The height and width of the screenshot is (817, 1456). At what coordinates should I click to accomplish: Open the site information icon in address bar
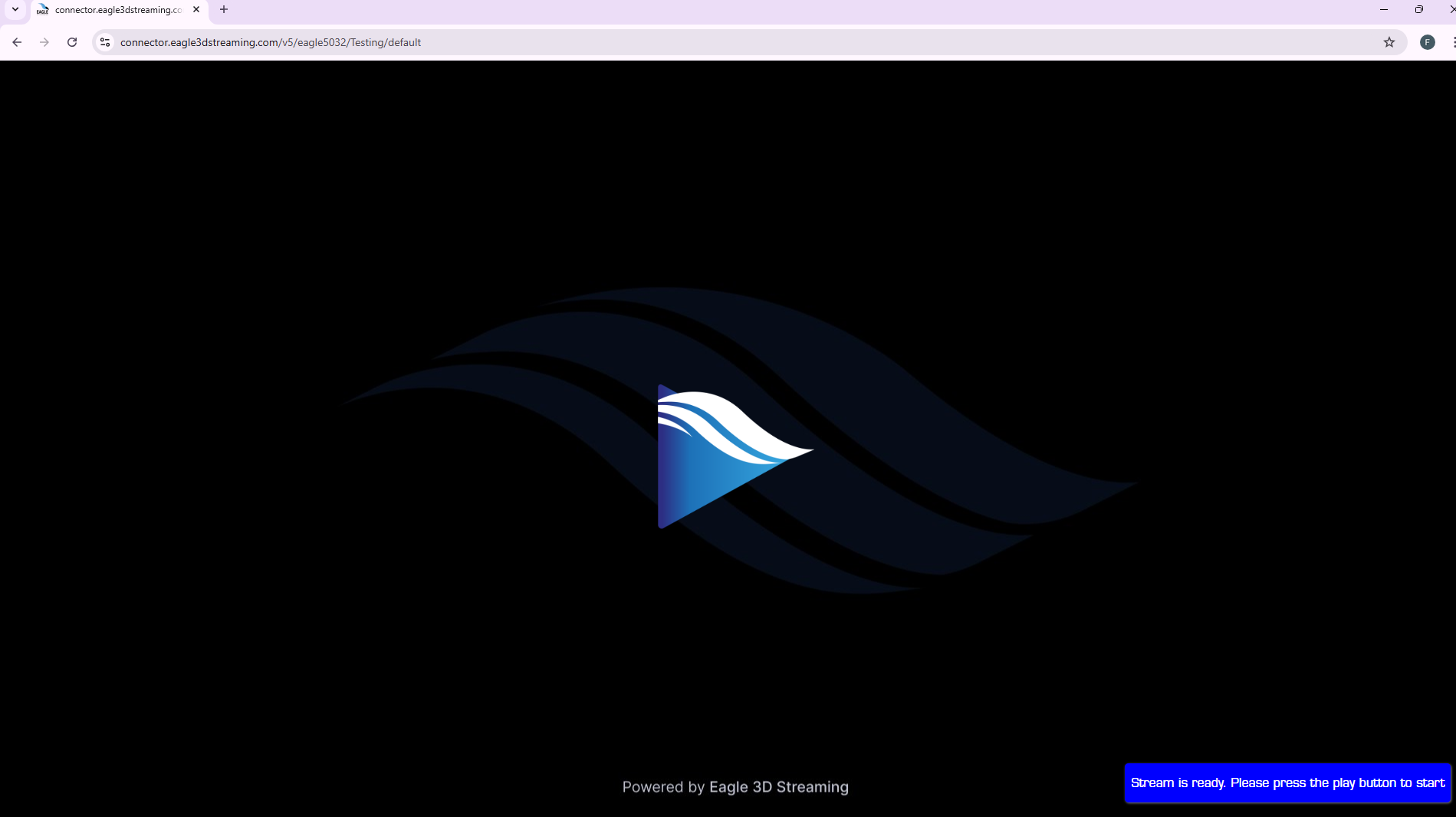[104, 42]
